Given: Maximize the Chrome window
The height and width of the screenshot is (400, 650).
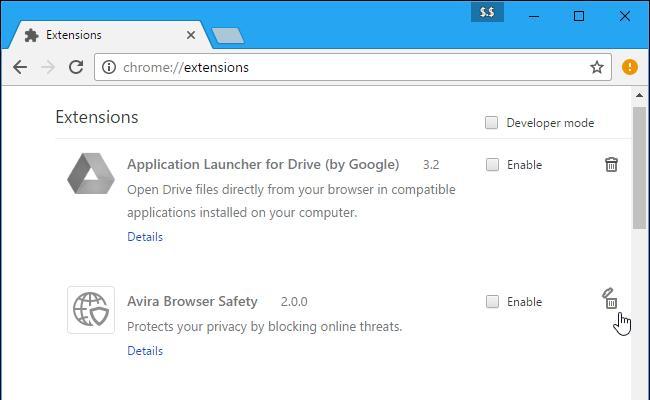Looking at the screenshot, I should (x=579, y=16).
